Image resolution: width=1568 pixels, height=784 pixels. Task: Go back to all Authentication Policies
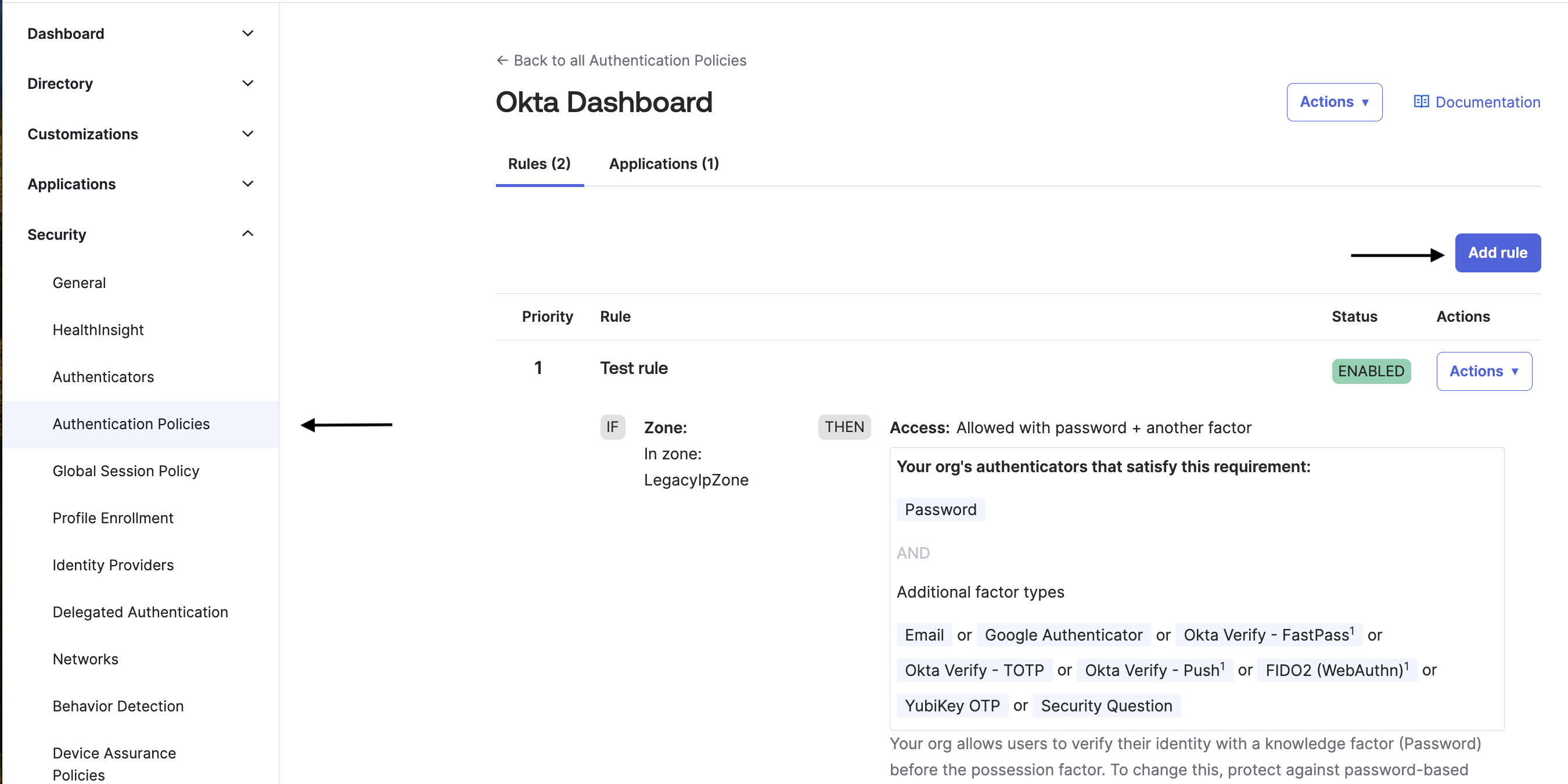coord(621,60)
